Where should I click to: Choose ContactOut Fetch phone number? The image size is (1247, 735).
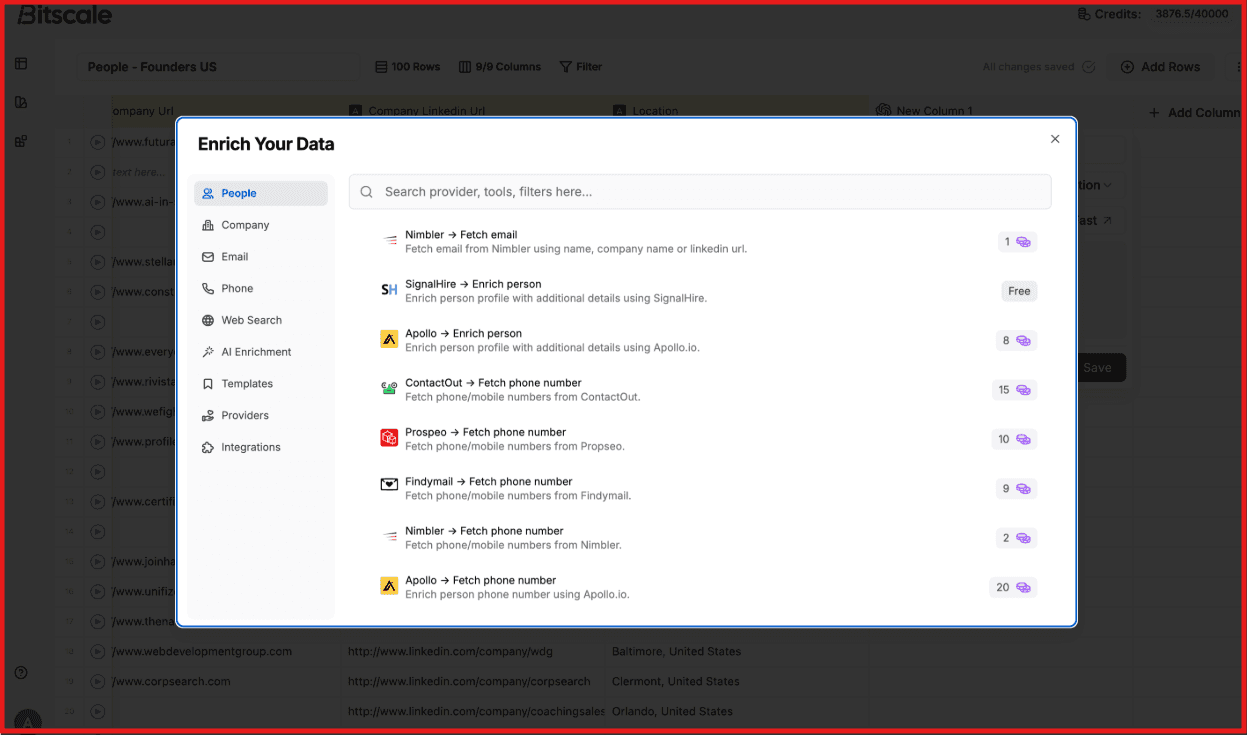click(x=708, y=390)
